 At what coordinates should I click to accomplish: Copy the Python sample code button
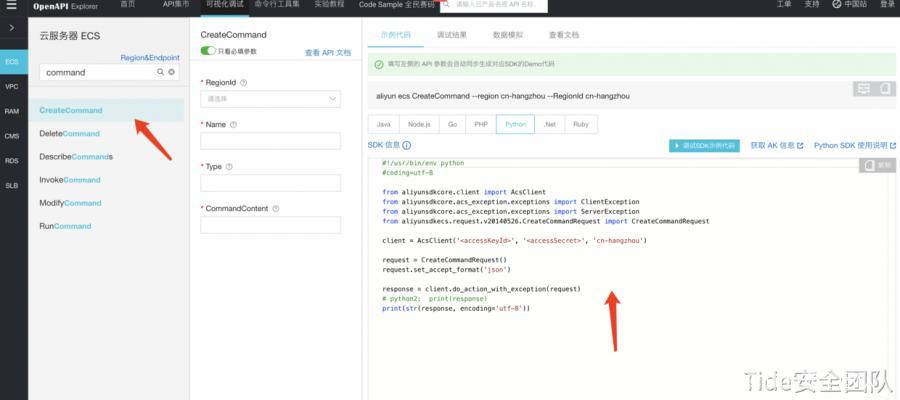click(x=878, y=165)
